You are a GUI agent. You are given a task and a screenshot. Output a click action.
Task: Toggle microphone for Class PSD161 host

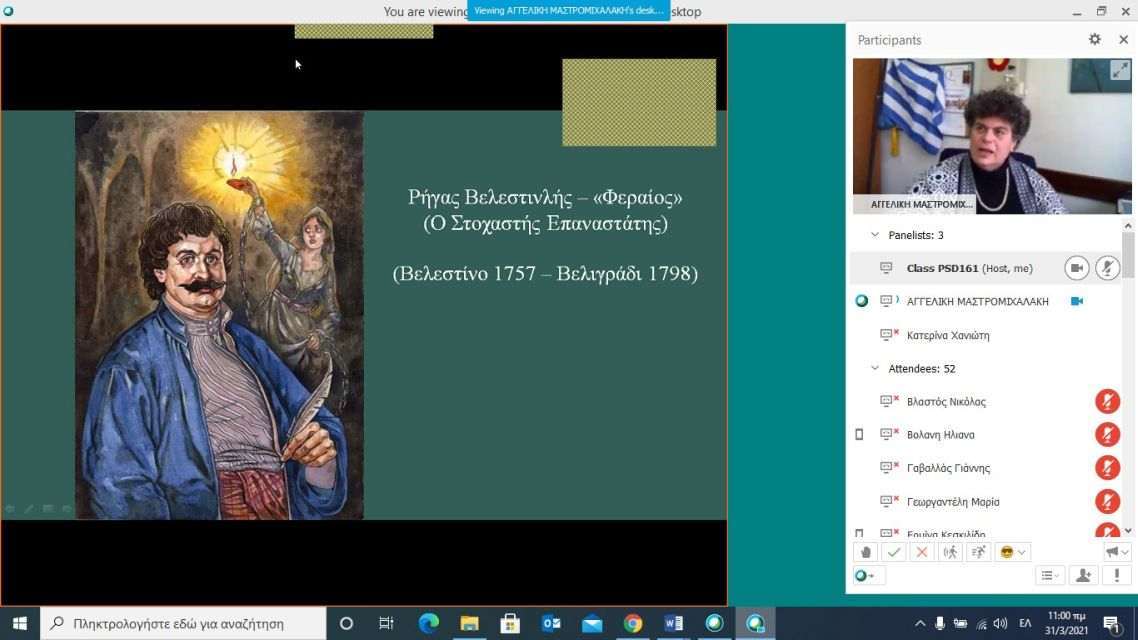click(1107, 268)
